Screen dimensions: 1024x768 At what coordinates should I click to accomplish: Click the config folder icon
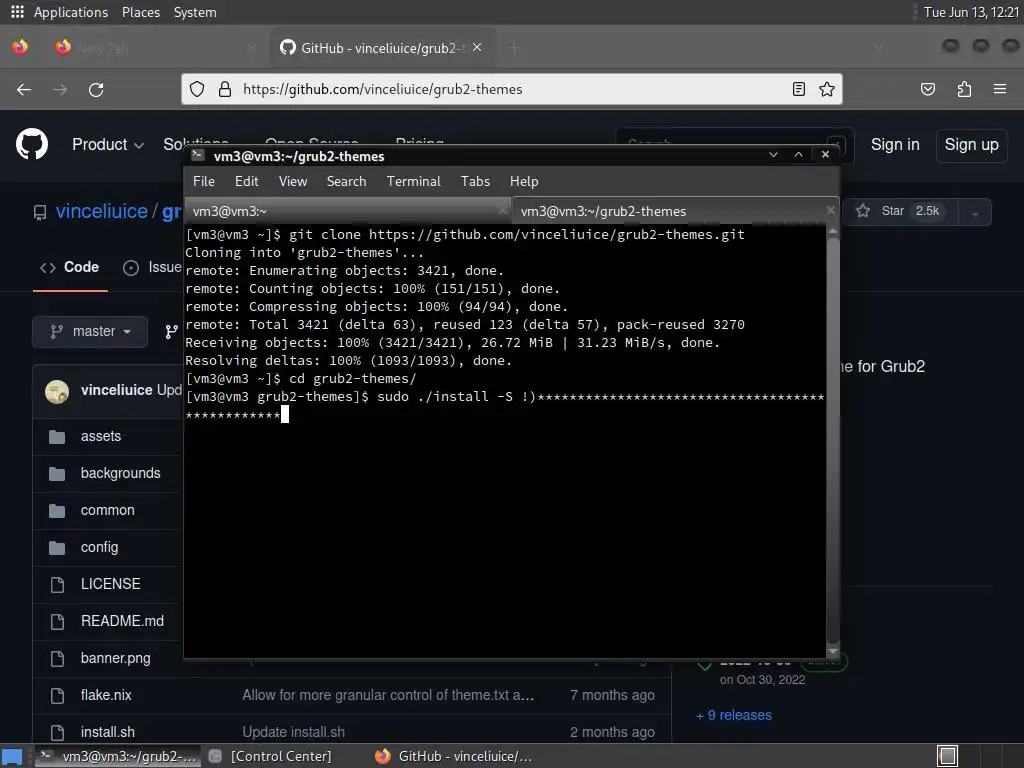pyautogui.click(x=57, y=547)
